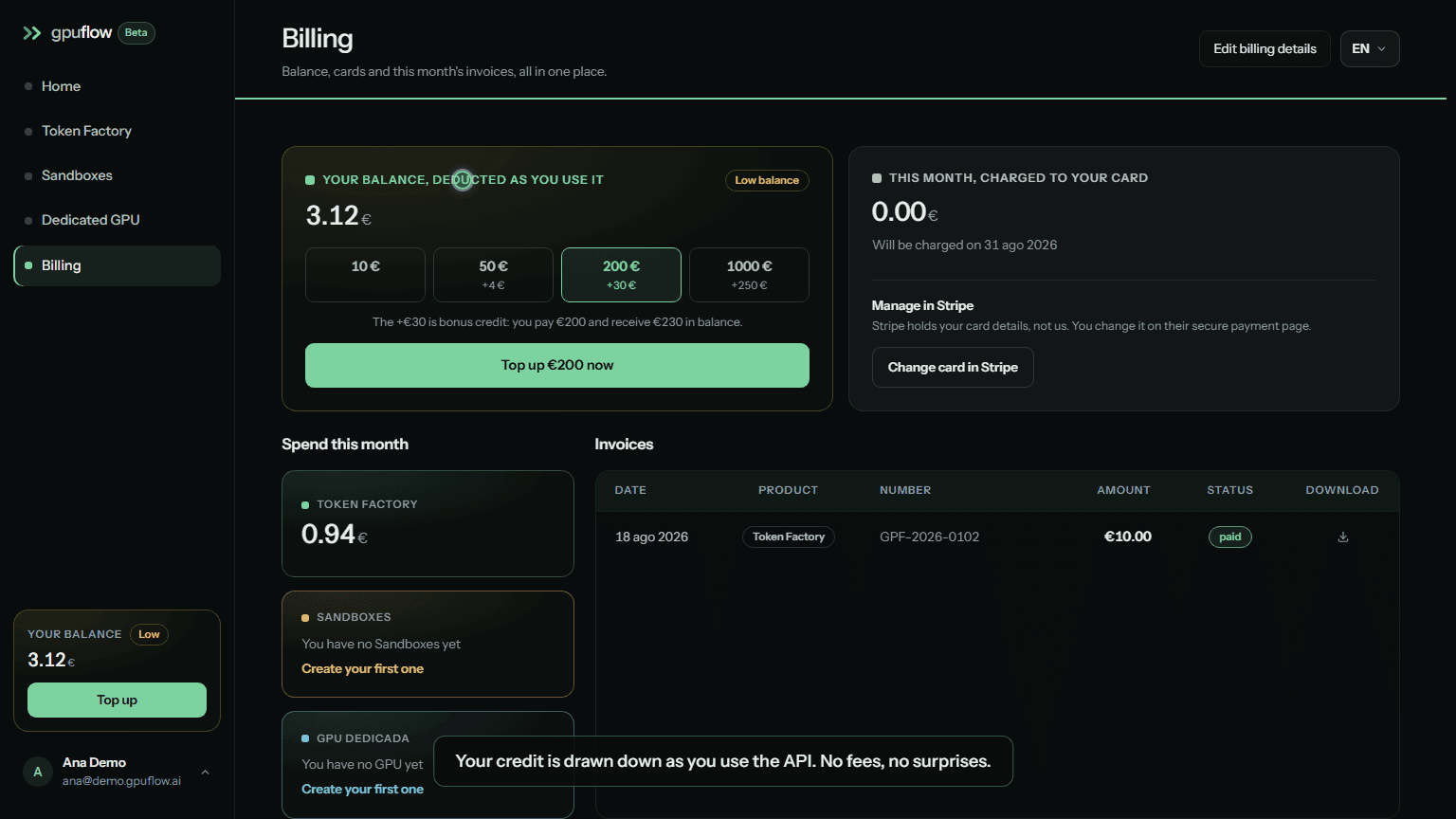The image size is (1456, 819).
Task: Click the gpuflow logo icon
Action: 32,33
